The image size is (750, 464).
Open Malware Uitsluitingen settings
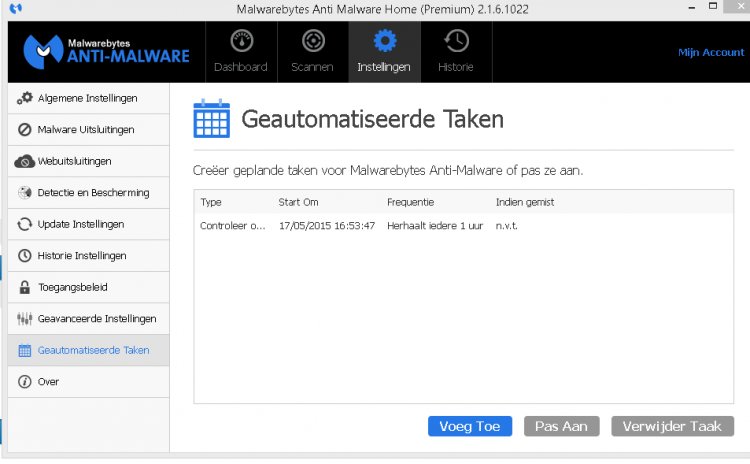tap(86, 130)
